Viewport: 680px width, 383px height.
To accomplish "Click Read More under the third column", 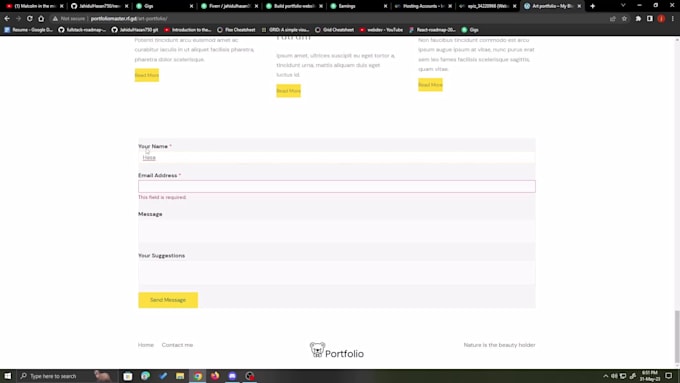I will [x=430, y=85].
